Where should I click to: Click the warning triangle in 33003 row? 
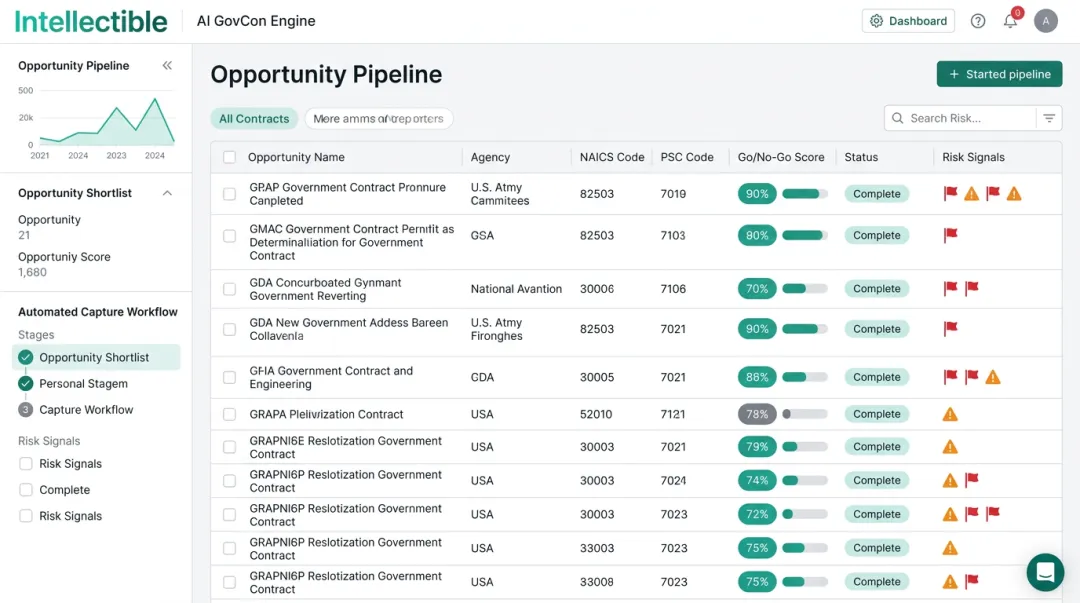pos(950,548)
